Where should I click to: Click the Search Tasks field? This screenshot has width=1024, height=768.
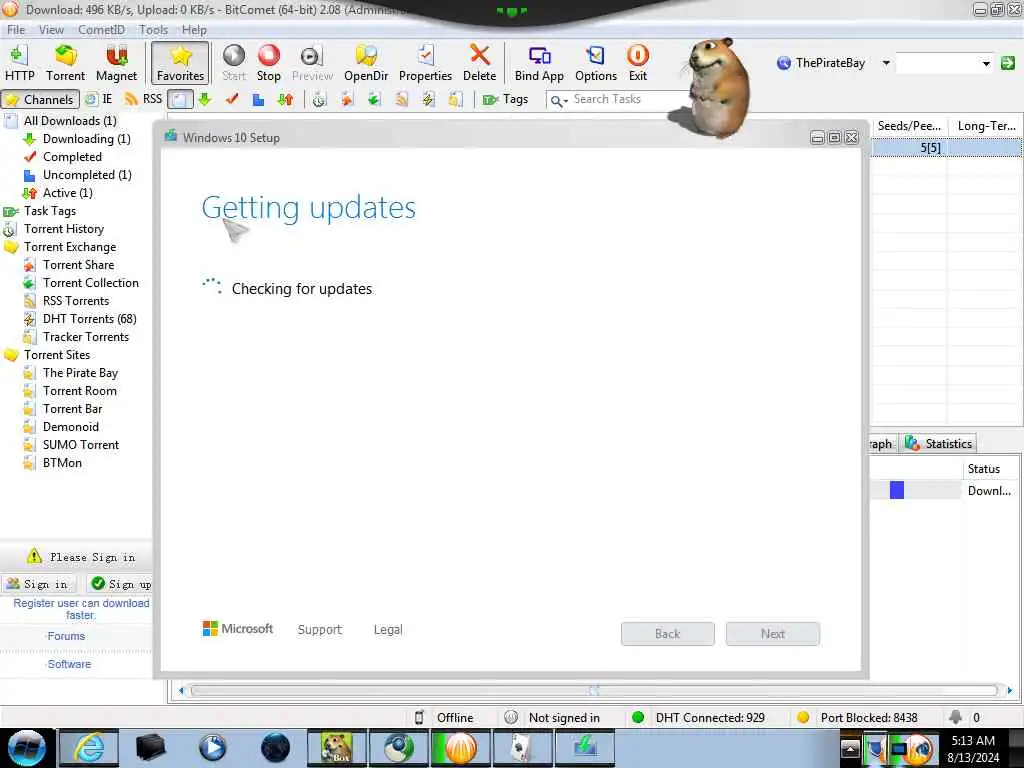coord(620,99)
